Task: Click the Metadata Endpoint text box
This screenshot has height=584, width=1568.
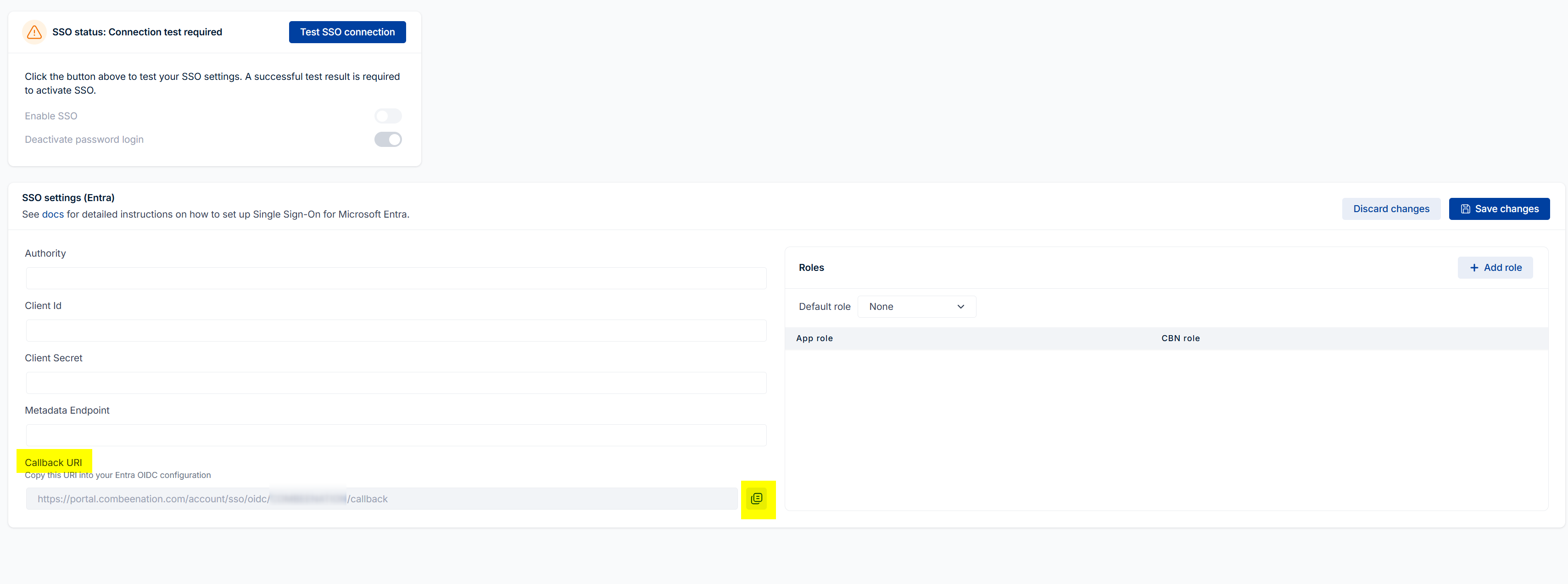Action: tap(396, 435)
